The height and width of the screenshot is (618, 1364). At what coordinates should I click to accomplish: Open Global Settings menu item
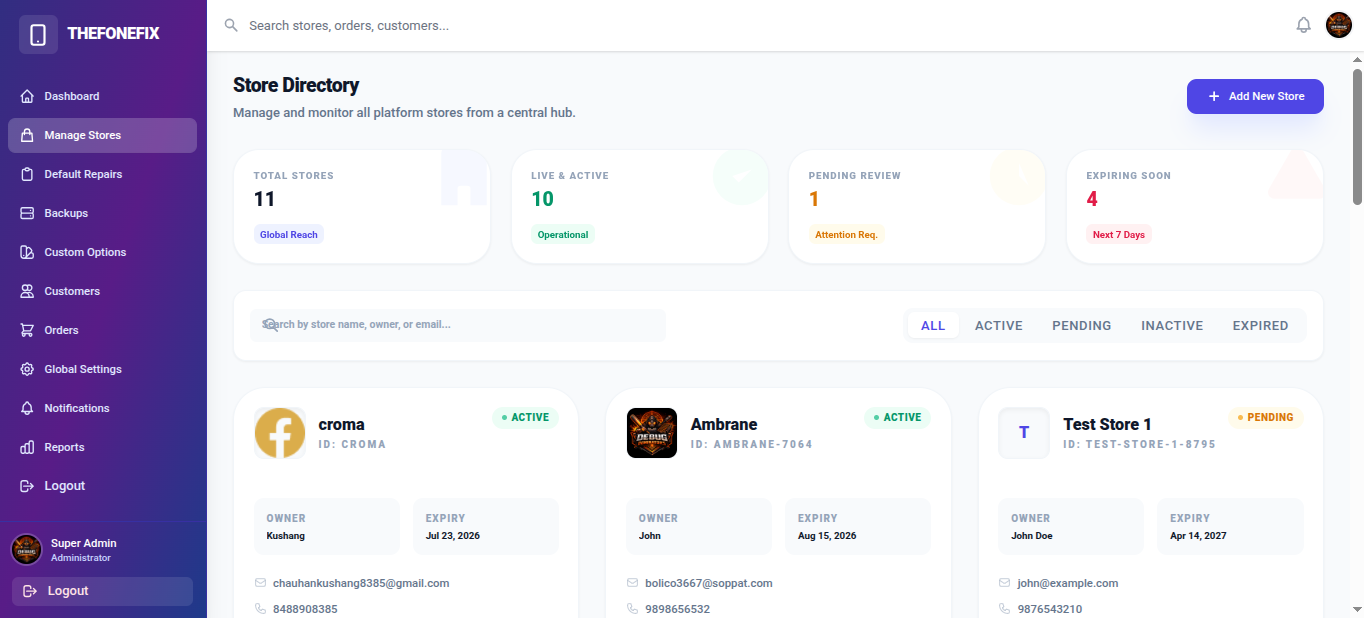tap(102, 369)
